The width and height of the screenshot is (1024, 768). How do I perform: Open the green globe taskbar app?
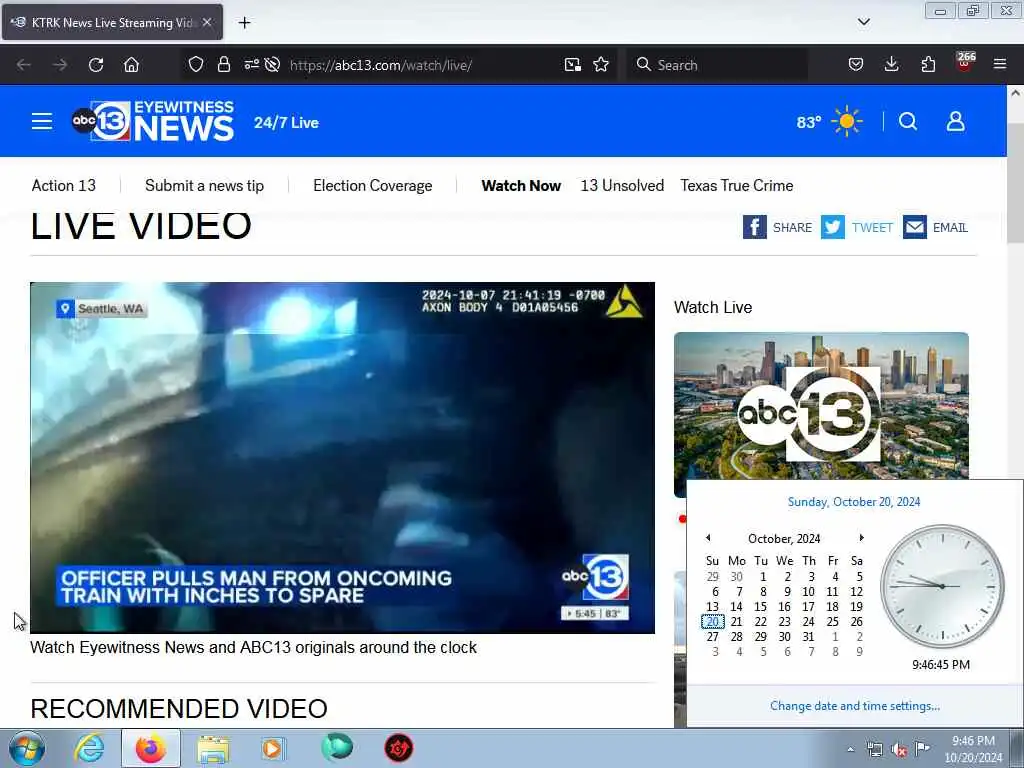[x=337, y=748]
